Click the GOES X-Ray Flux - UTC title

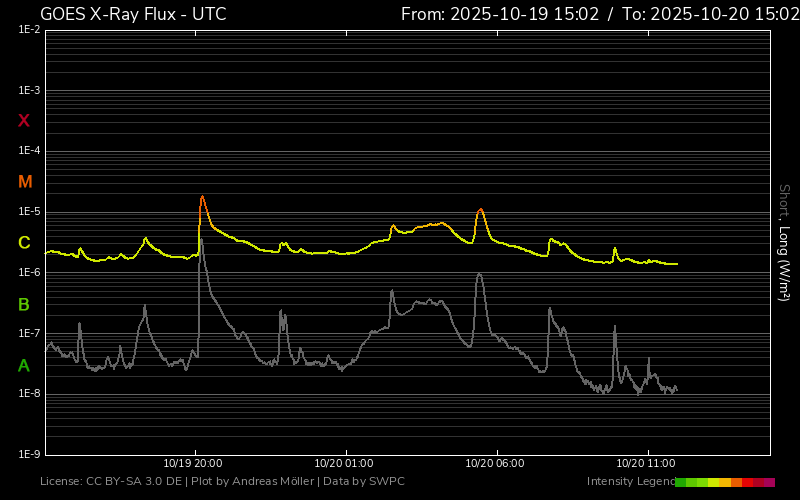132,14
